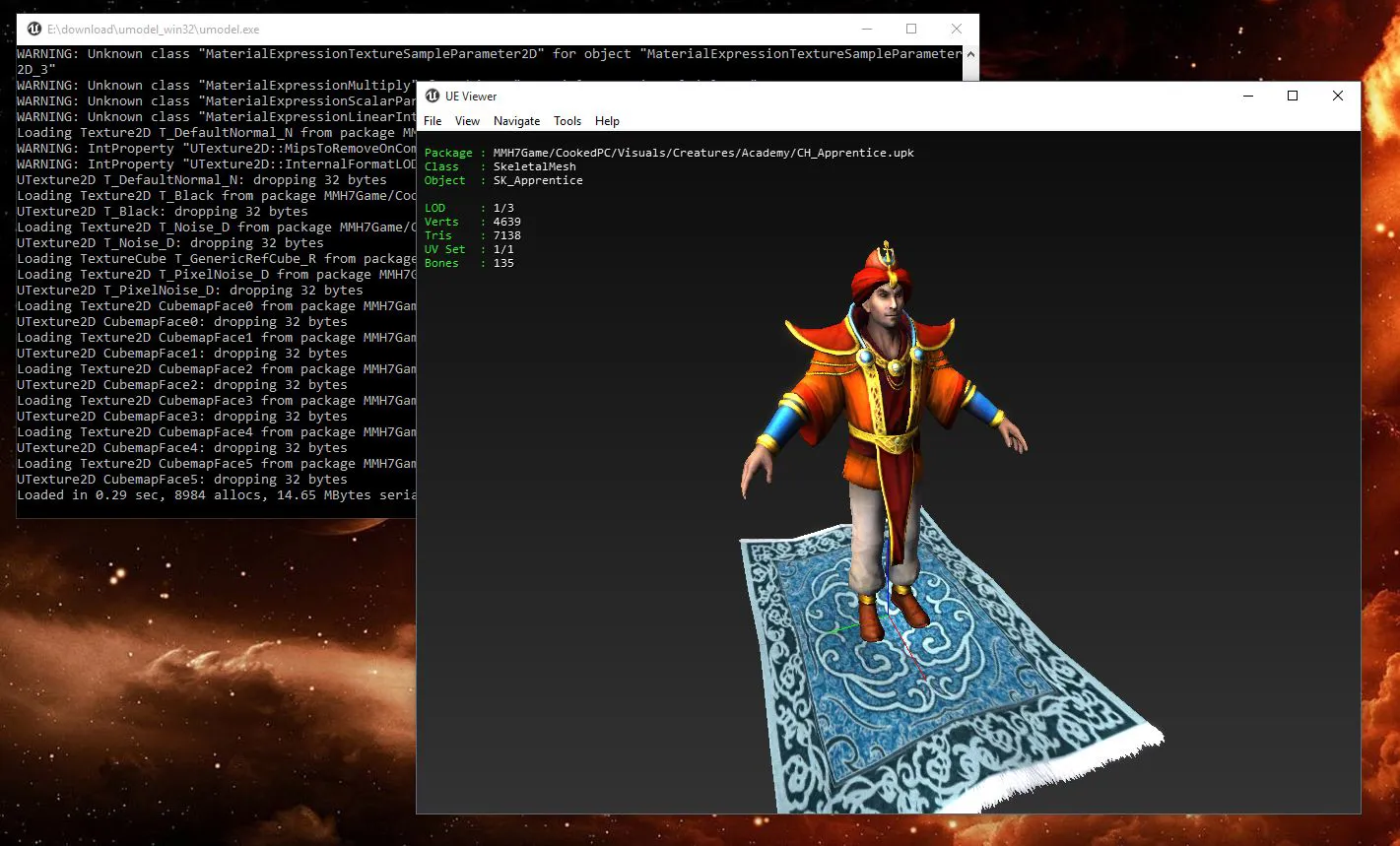Click the Bones count 135
The width and height of the screenshot is (1400, 846).
tap(503, 263)
